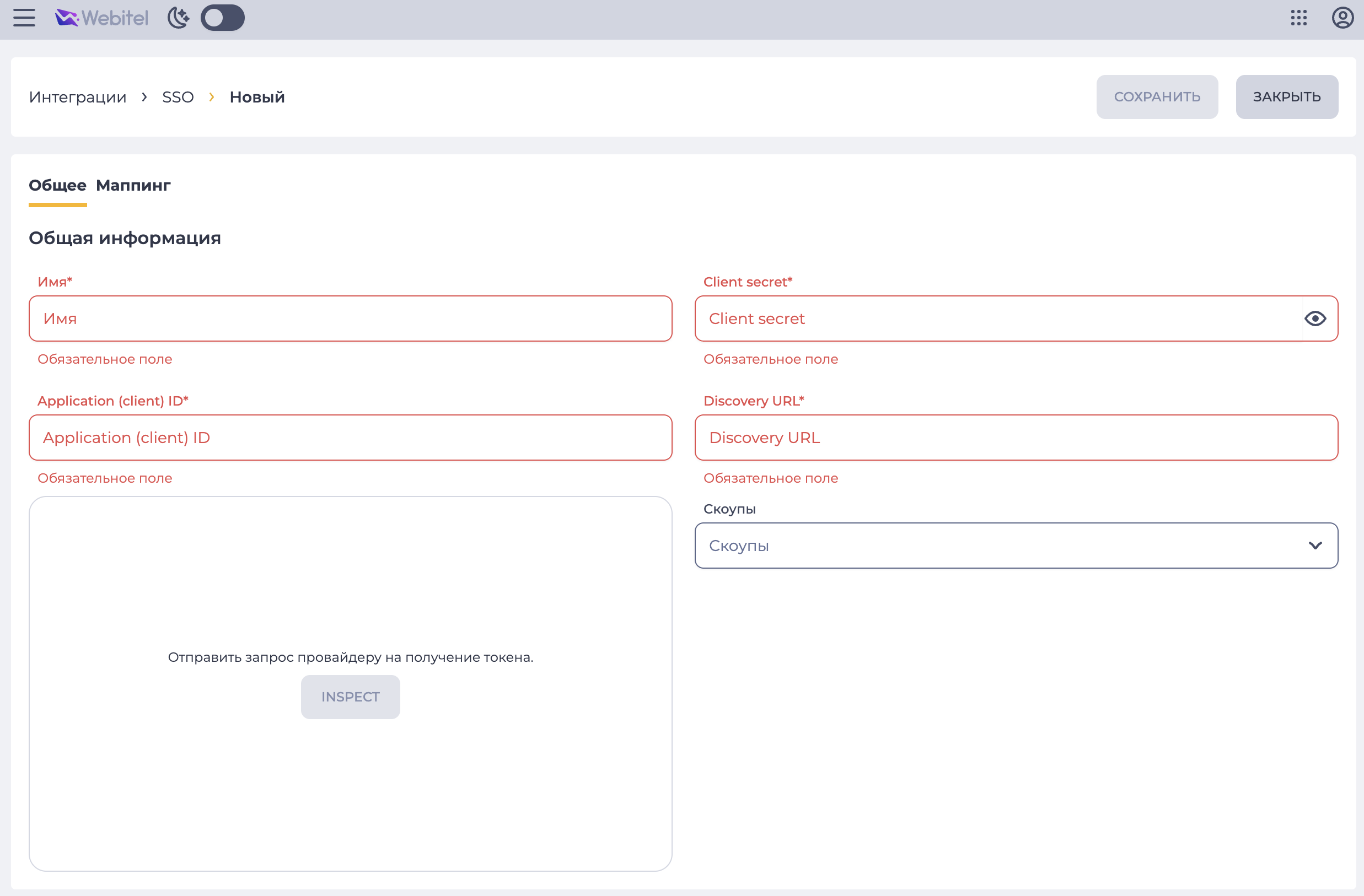Click the Закрыть button

(x=1287, y=97)
